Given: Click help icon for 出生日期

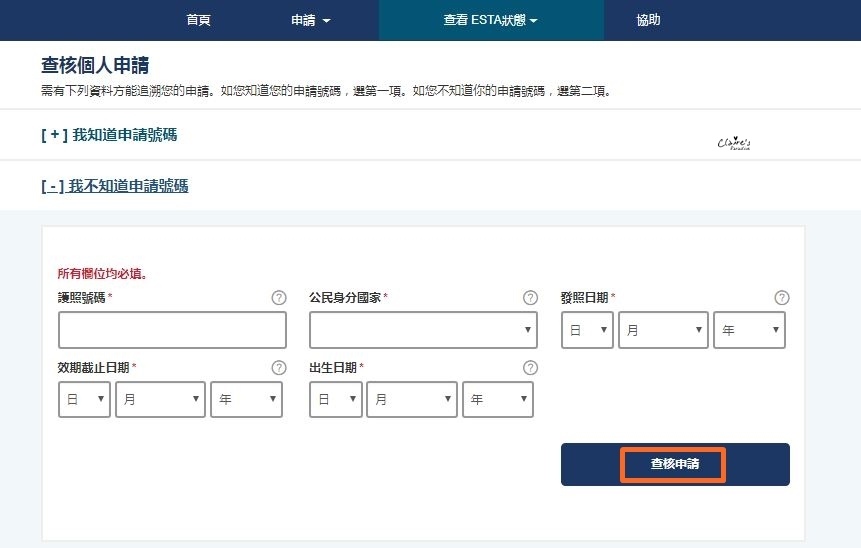Looking at the screenshot, I should 530,368.
